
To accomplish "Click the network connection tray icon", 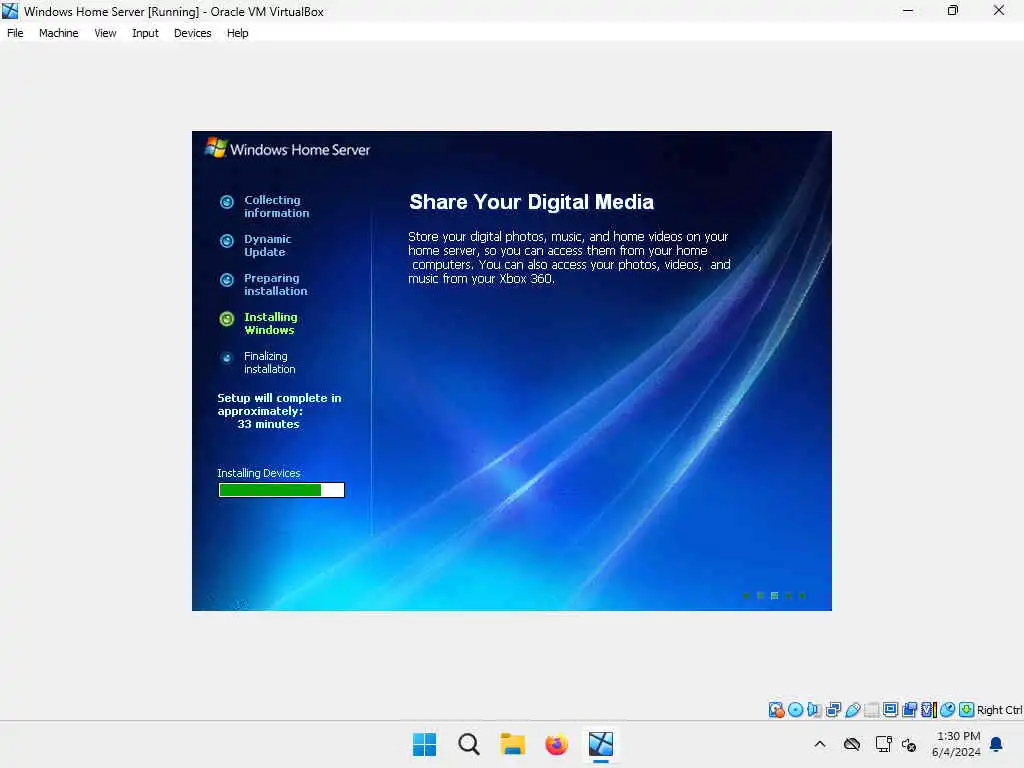I will pos(884,744).
